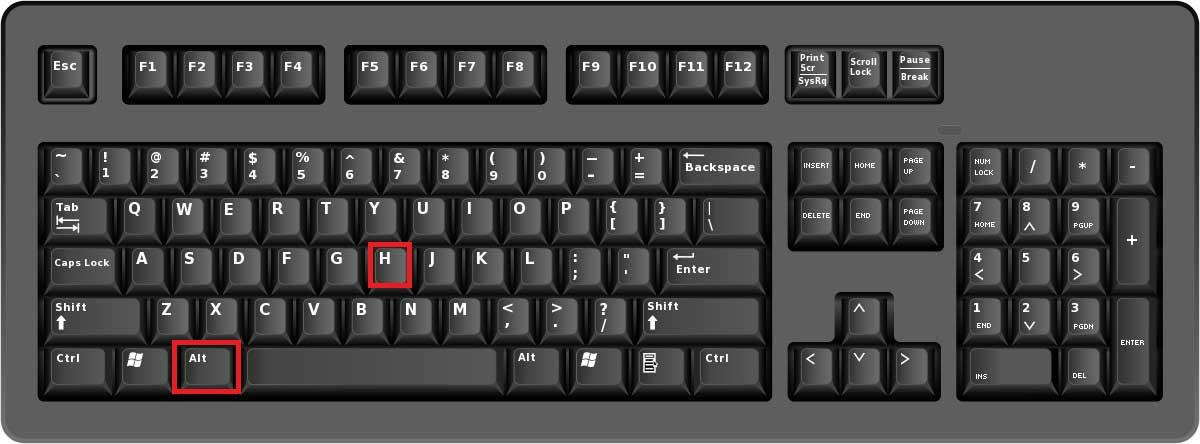This screenshot has height=444, width=1200.
Task: Click the Esc key
Action: 67,70
